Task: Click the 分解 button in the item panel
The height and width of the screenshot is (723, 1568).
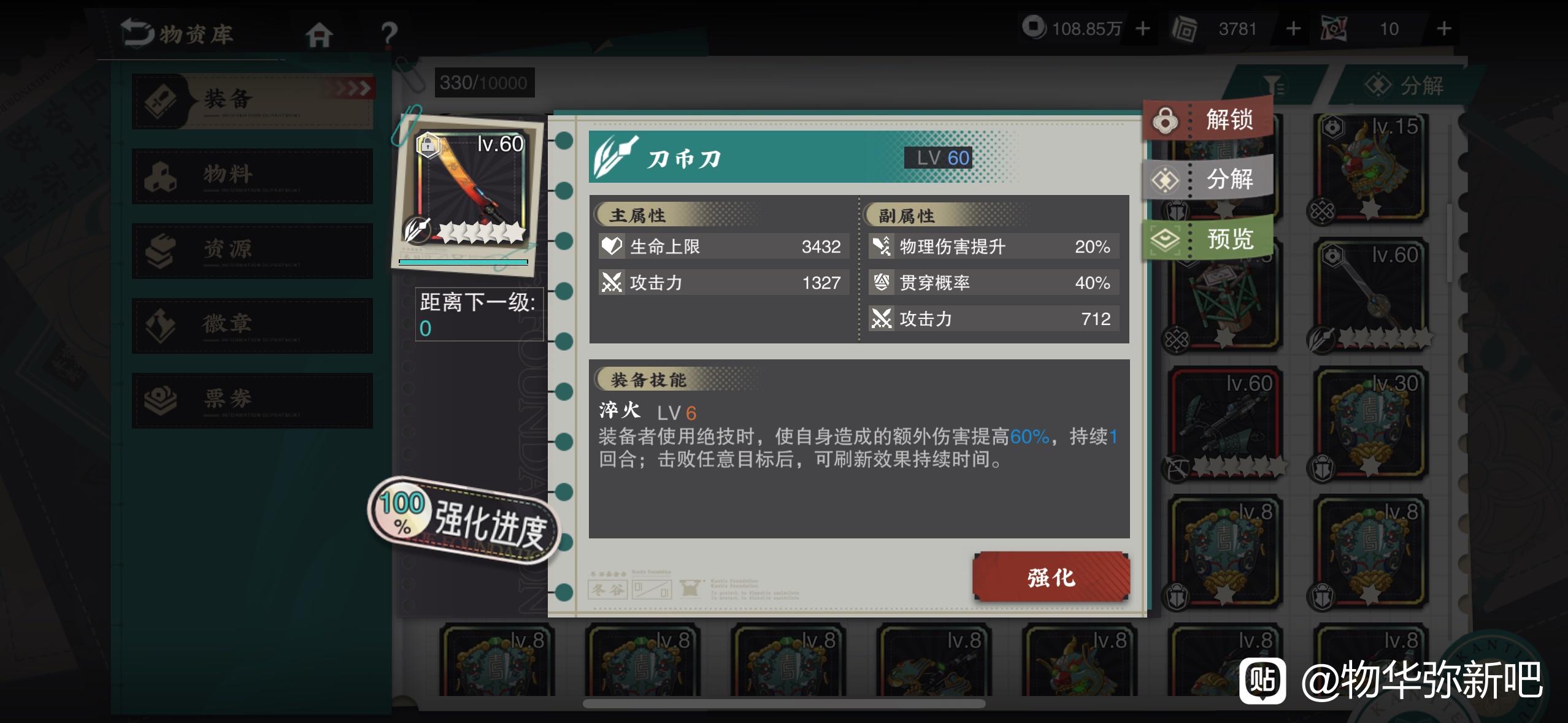Action: coord(1207,178)
